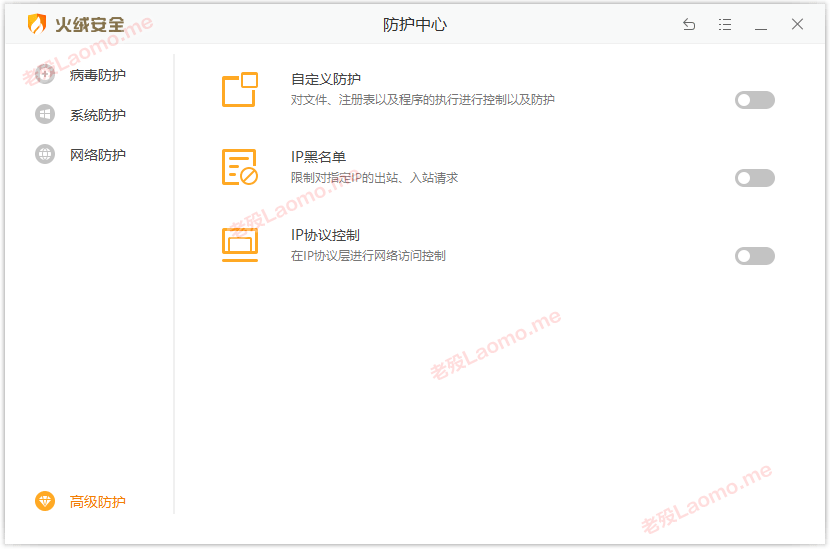The image size is (830, 549).
Task: Click the 自定义防护 orange squares icon
Action: point(240,89)
